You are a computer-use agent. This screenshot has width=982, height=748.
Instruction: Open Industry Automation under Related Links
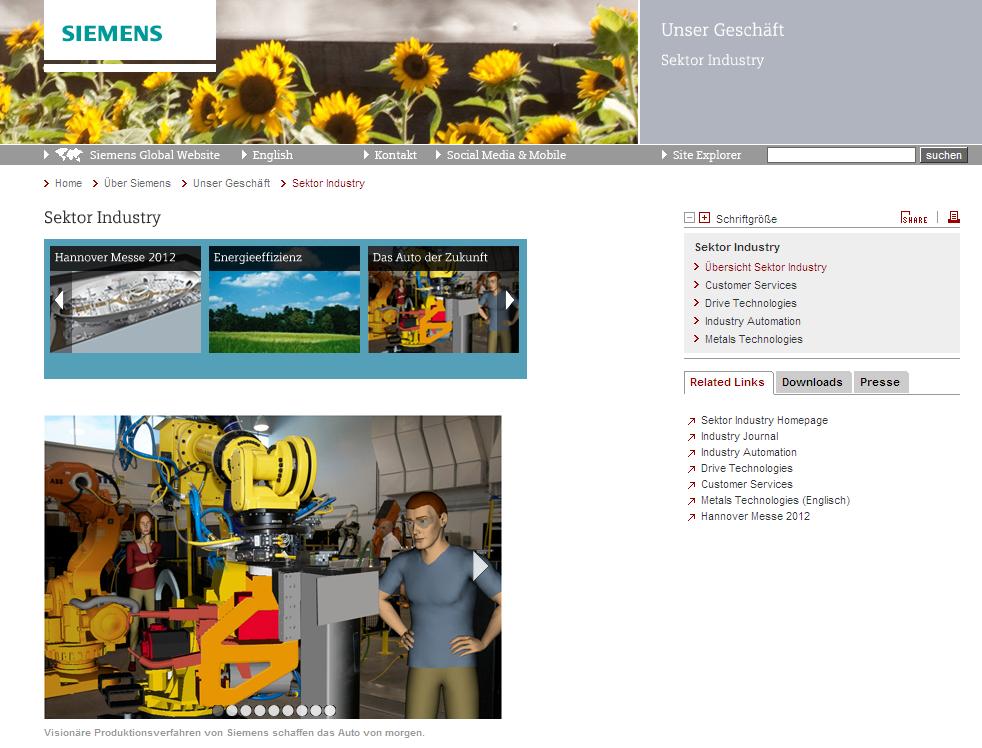pyautogui.click(x=748, y=452)
